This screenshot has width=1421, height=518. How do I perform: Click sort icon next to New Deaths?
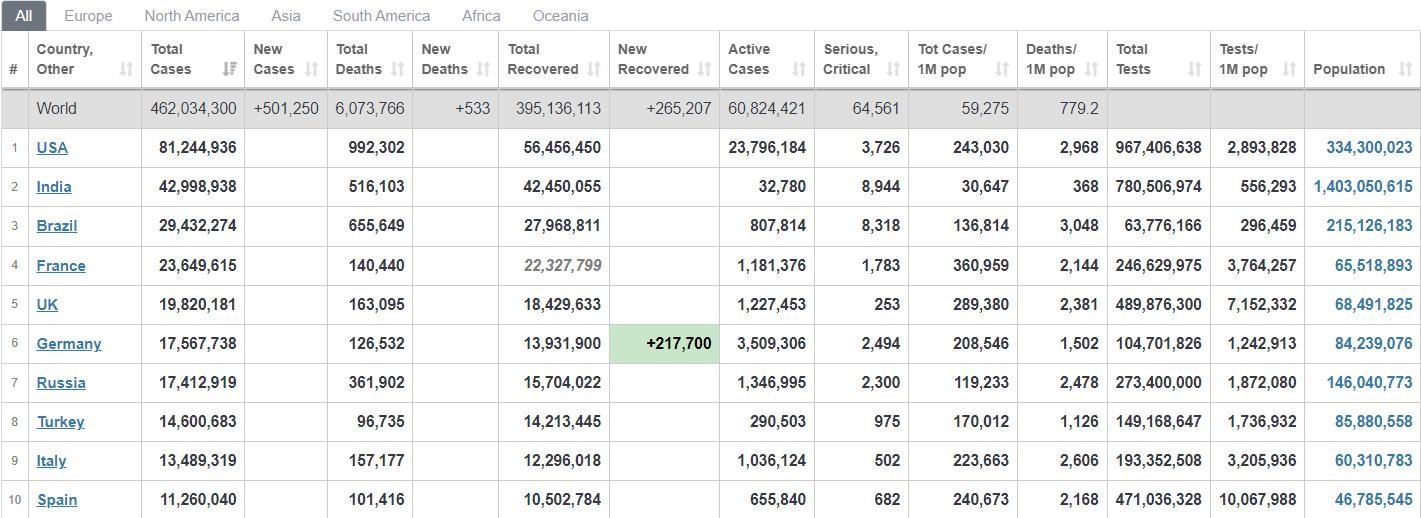pyautogui.click(x=484, y=69)
